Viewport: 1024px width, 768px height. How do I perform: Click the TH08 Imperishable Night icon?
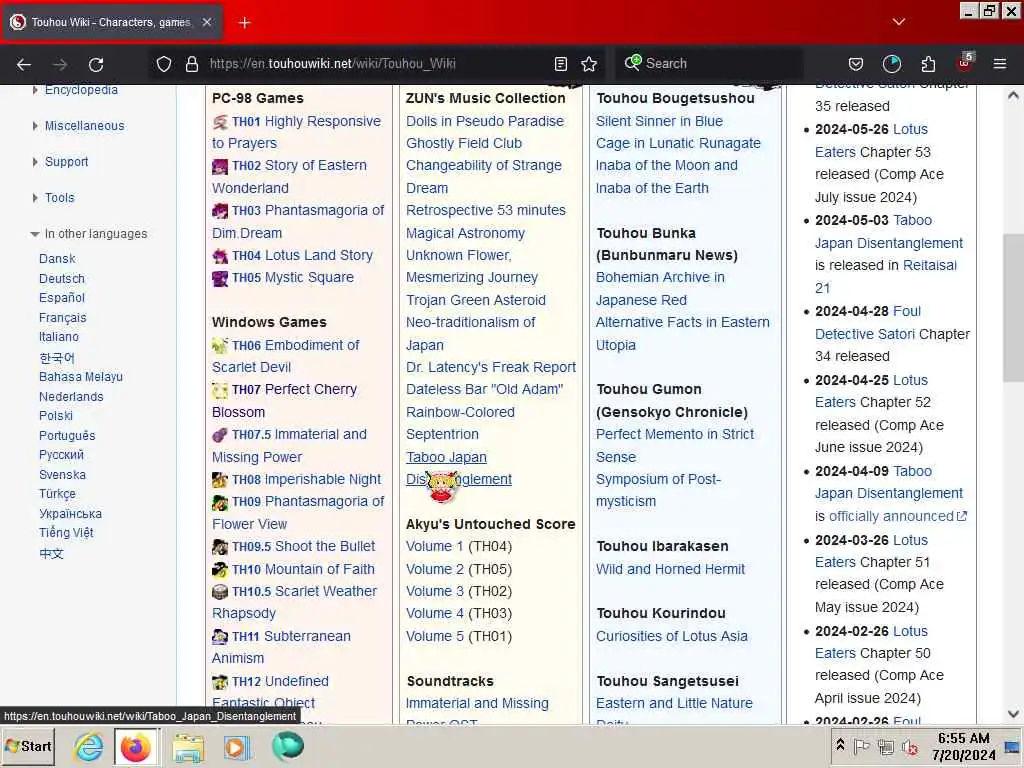220,480
